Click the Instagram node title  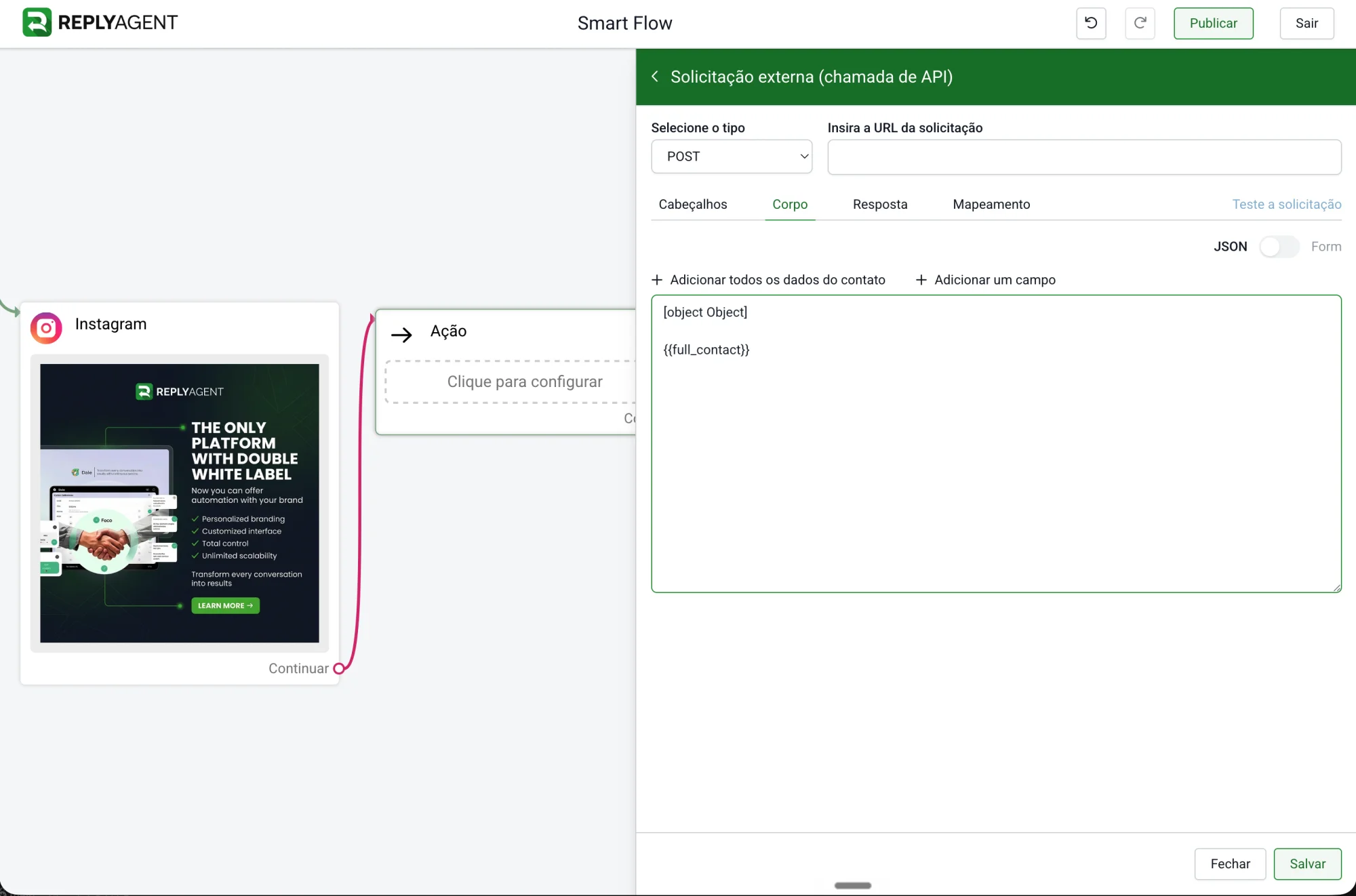(111, 324)
